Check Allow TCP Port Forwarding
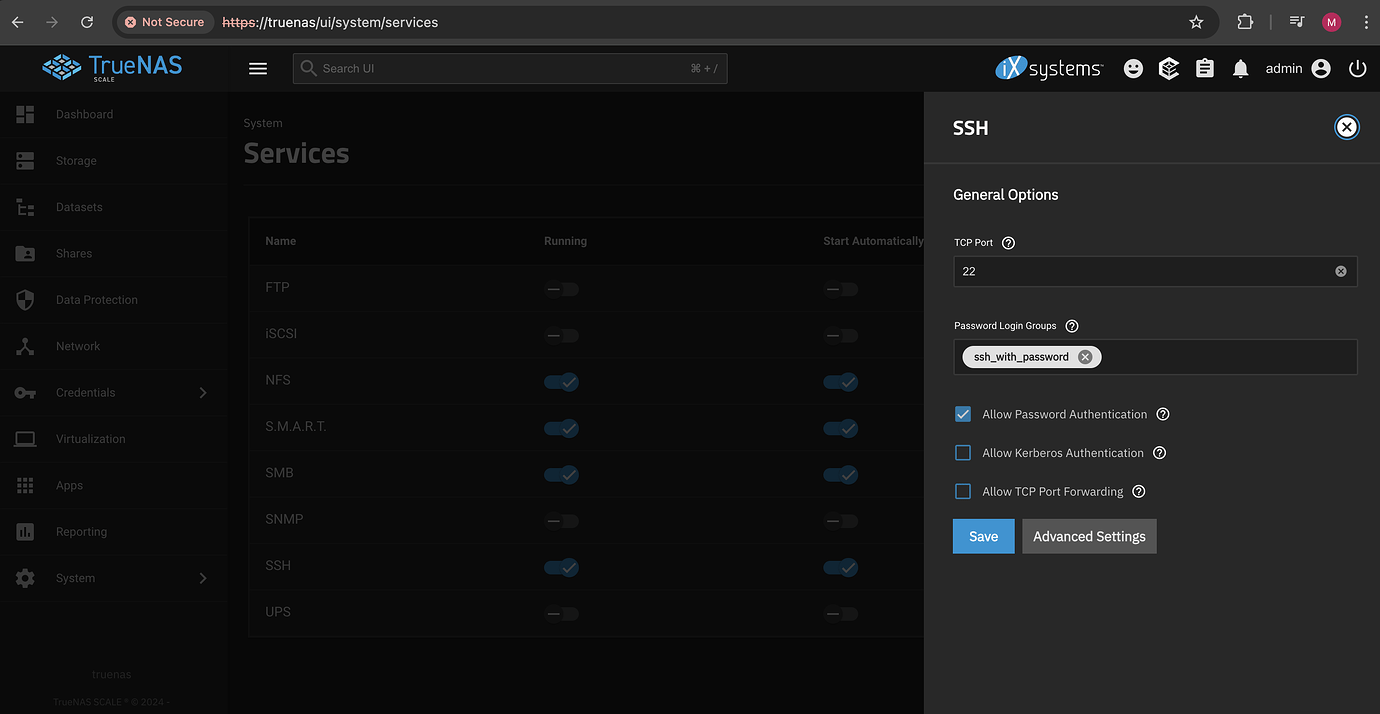Viewport: 1380px width, 714px height. point(963,492)
